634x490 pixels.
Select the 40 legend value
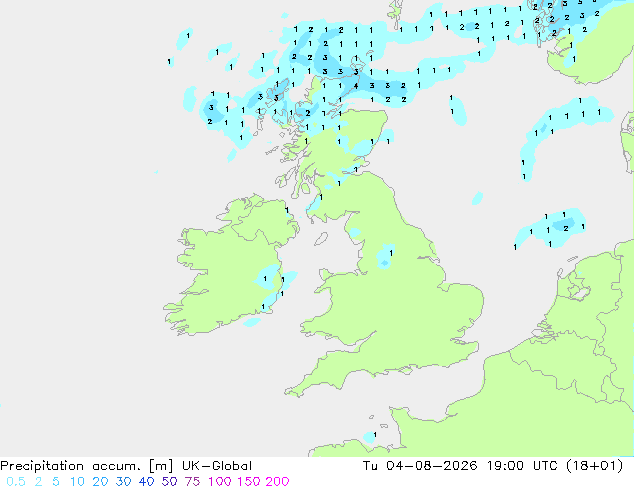(x=146, y=482)
